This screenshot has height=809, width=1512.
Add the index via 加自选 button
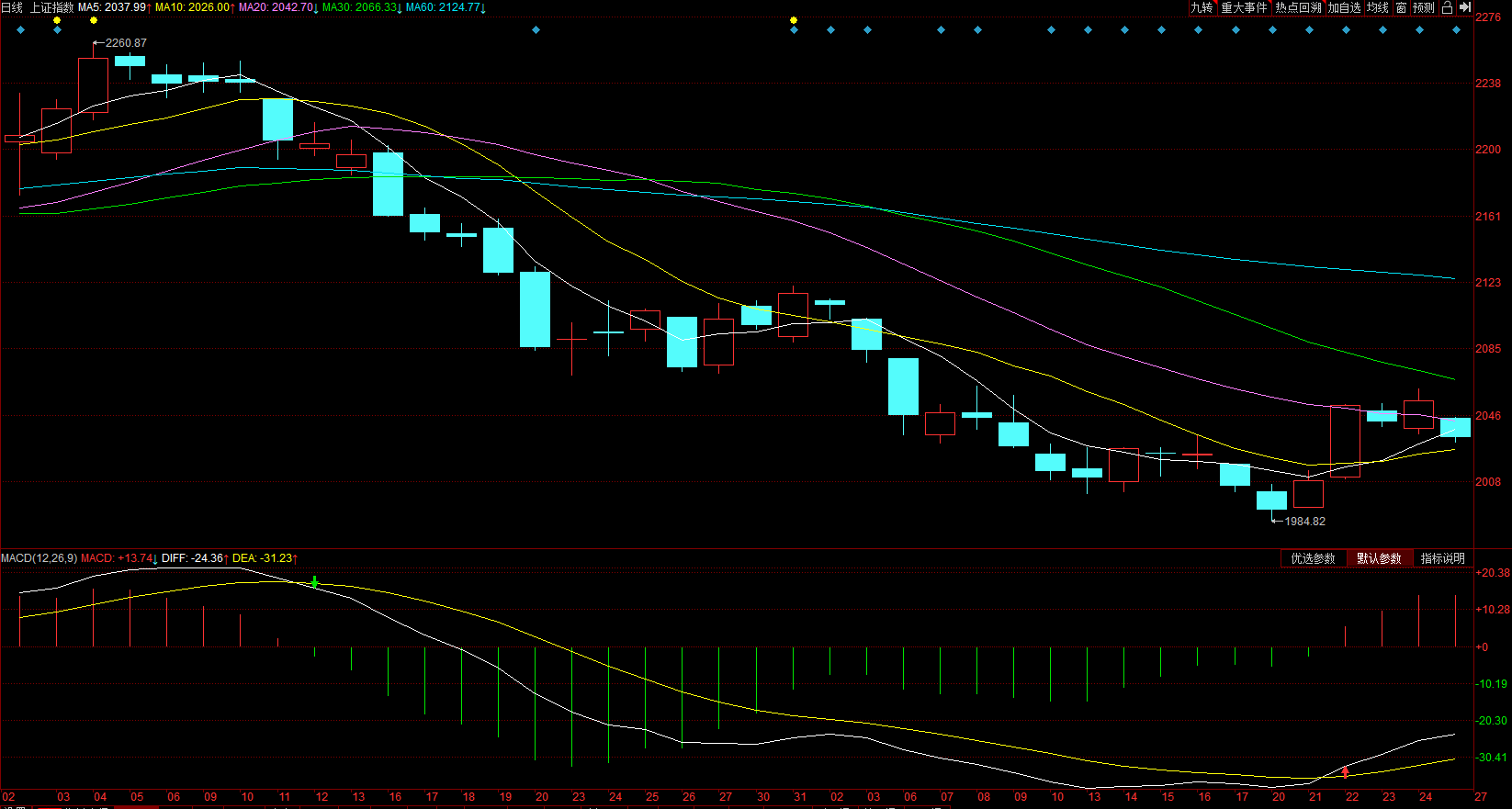tap(1344, 7)
